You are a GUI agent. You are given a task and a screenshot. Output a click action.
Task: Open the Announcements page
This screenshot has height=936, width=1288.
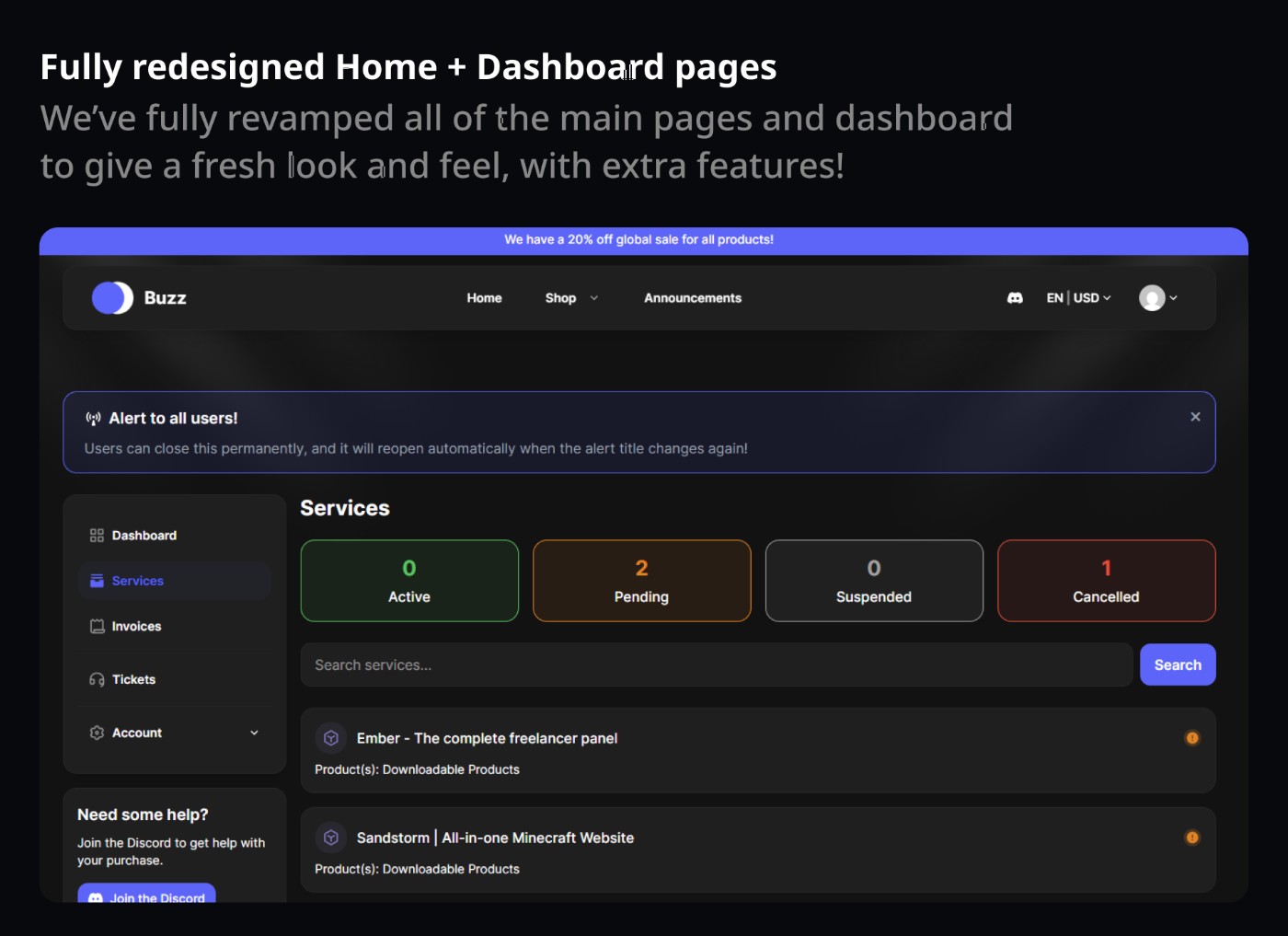pyautogui.click(x=692, y=298)
